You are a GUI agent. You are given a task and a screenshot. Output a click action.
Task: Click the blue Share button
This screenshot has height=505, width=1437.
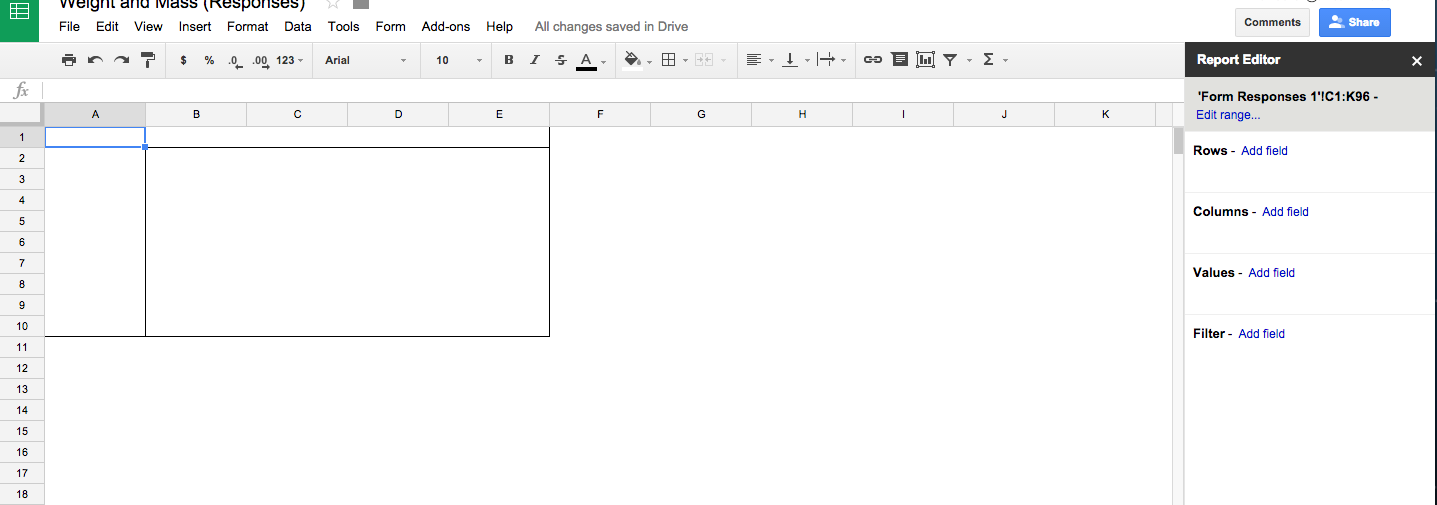click(1354, 22)
